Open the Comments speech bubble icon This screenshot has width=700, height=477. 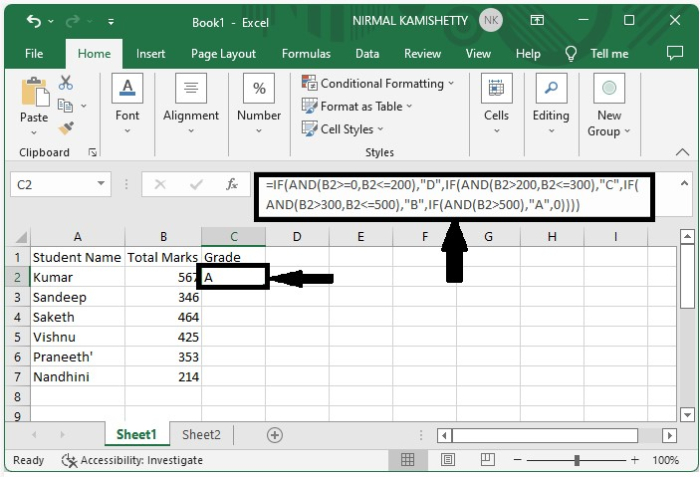coord(675,53)
